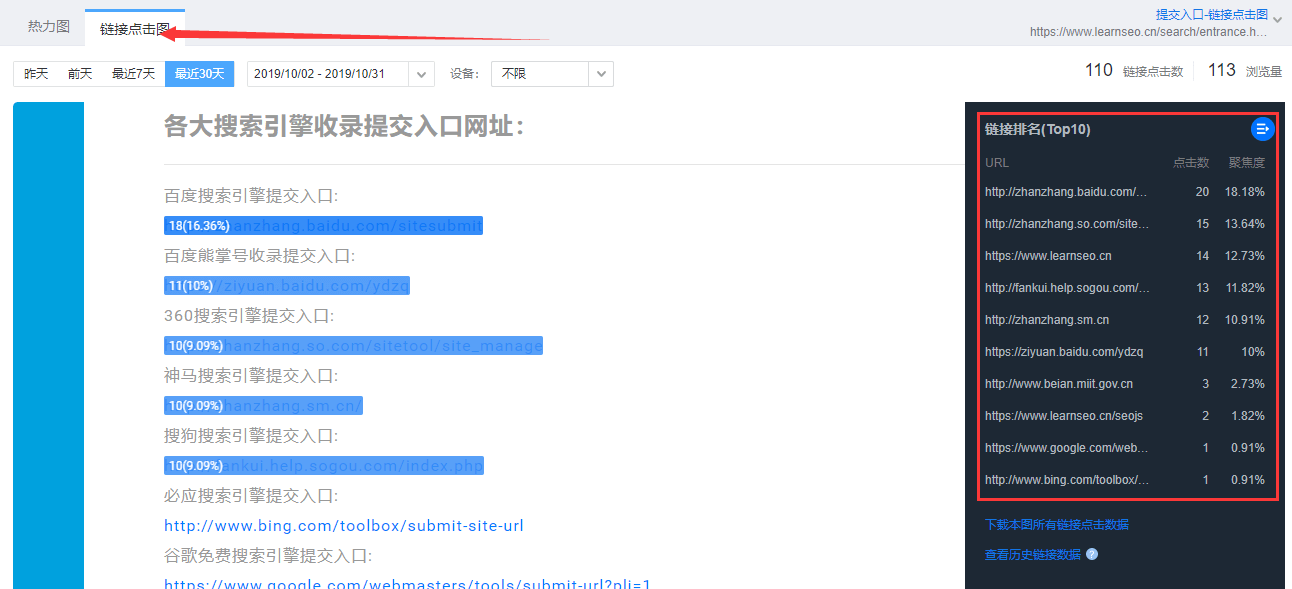Click the 18(16.36%) click overlay bar

(323, 226)
